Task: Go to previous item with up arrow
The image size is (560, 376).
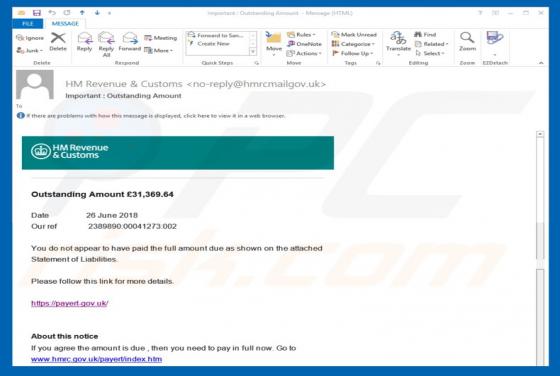Action: point(82,13)
